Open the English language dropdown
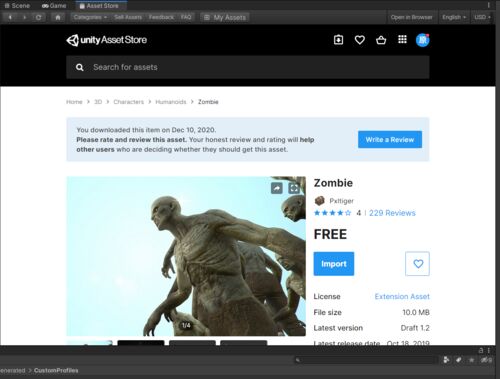Screen dimensions: 500x379 coord(454,17)
